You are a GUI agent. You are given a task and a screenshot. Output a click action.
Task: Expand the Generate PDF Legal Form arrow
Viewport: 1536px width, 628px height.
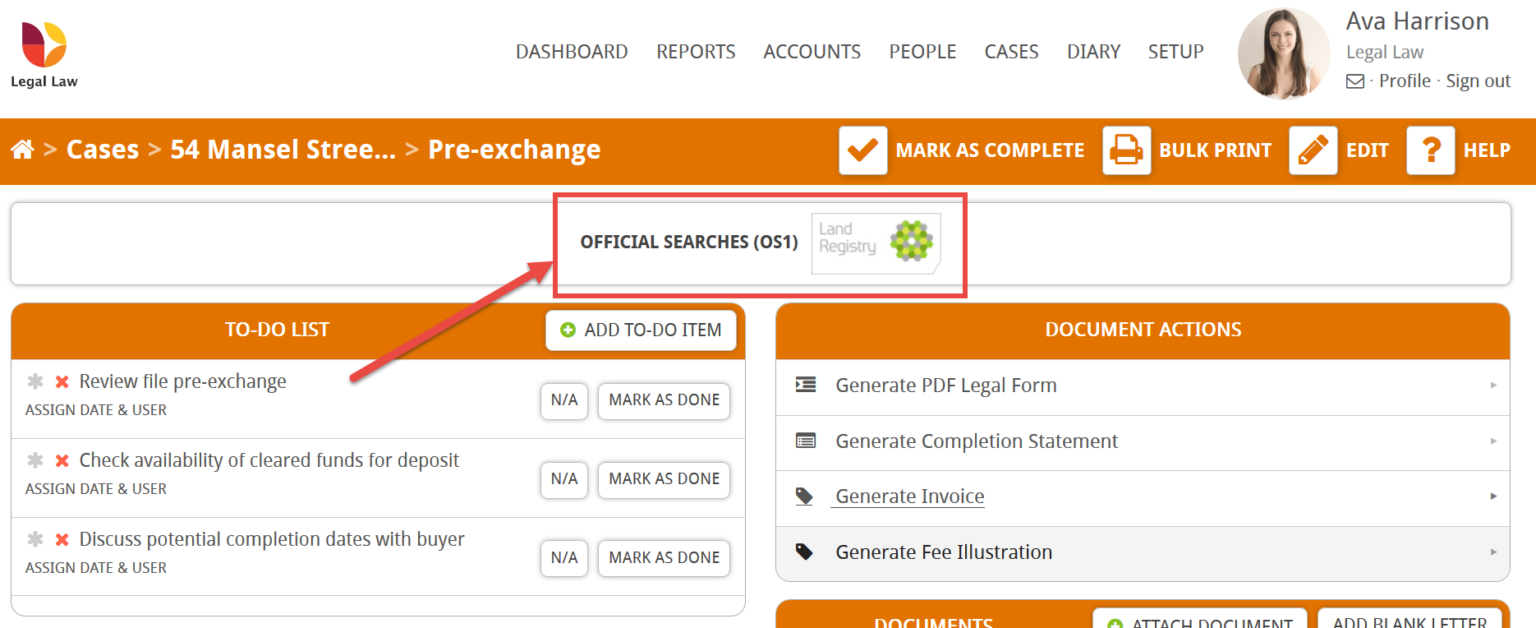(x=1492, y=385)
